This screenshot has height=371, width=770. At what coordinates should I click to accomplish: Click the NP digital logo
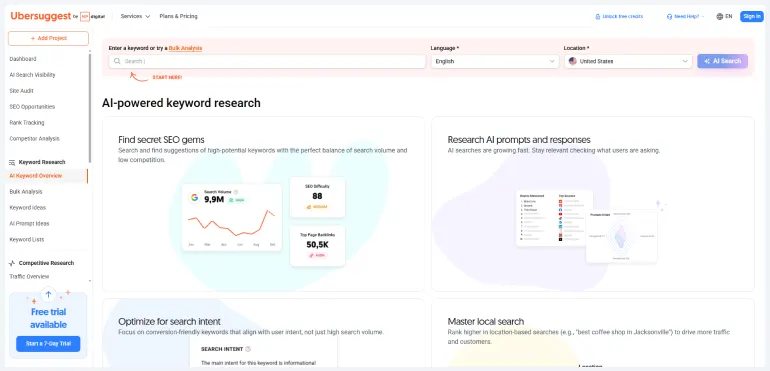pos(92,16)
